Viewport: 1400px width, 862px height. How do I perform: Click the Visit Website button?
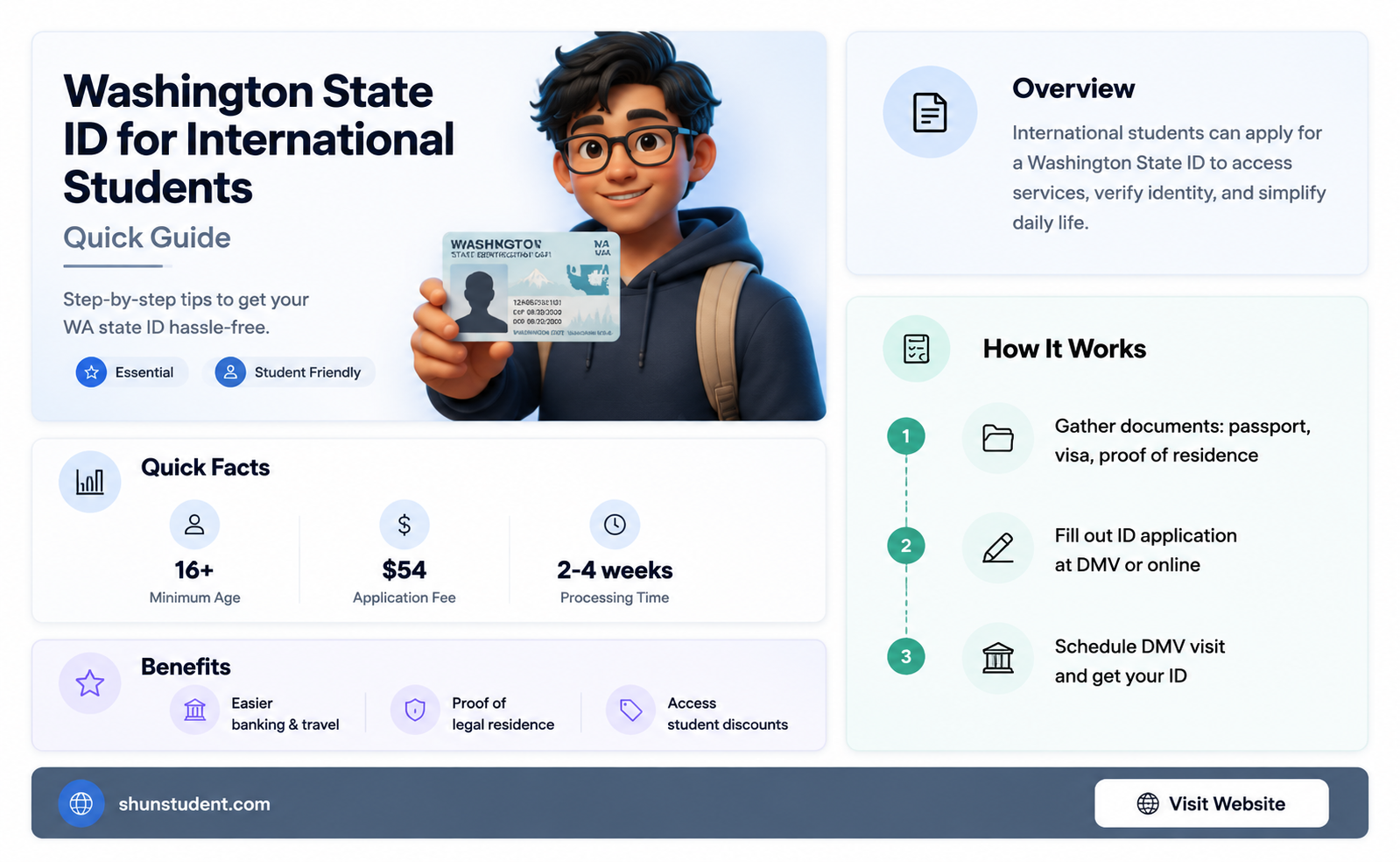point(1211,803)
